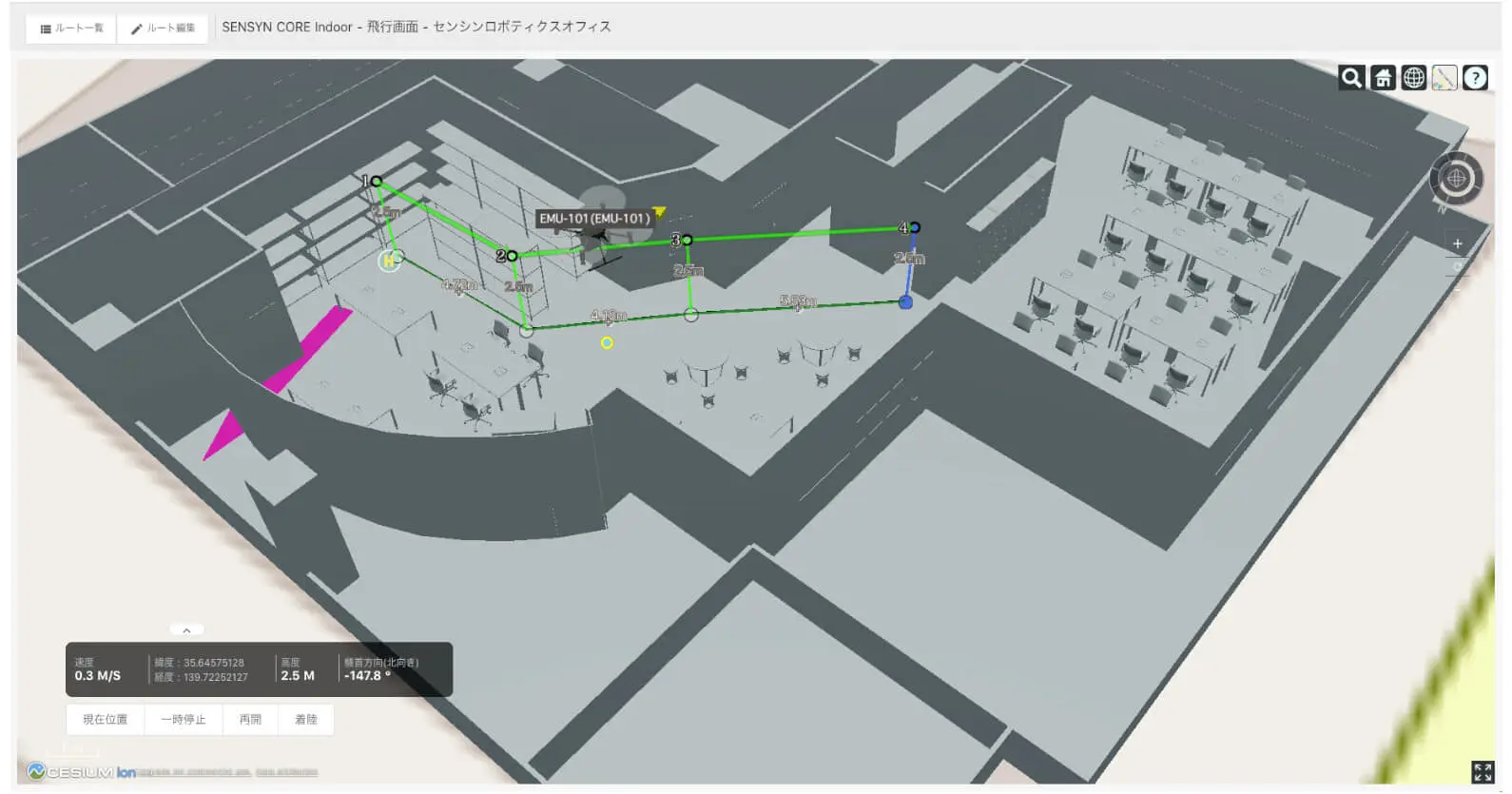The image size is (1512, 794).
Task: Click the home point H marker
Action: point(388,261)
